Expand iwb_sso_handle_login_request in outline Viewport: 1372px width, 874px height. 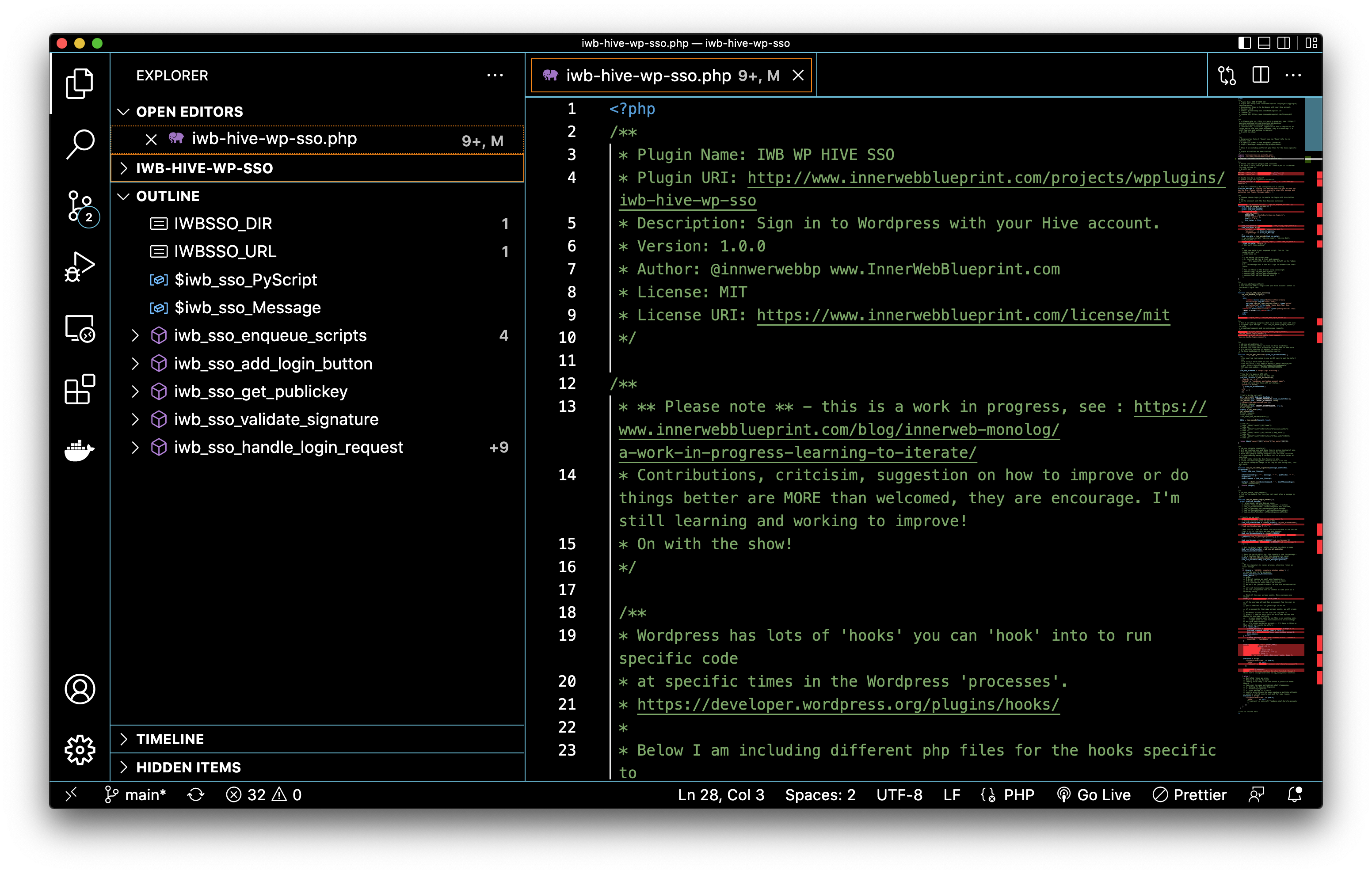coord(135,447)
